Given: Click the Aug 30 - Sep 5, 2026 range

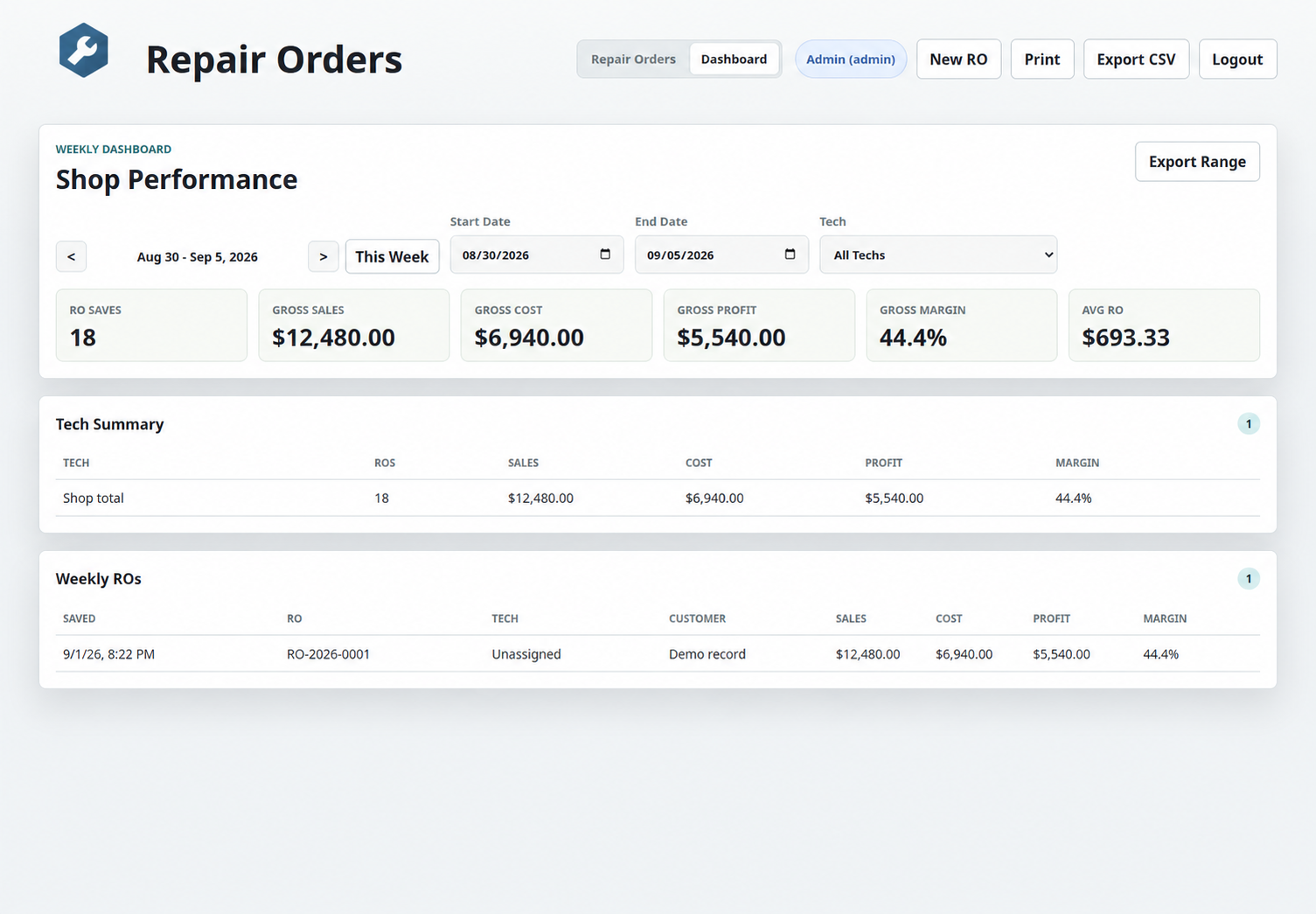Looking at the screenshot, I should 198,256.
